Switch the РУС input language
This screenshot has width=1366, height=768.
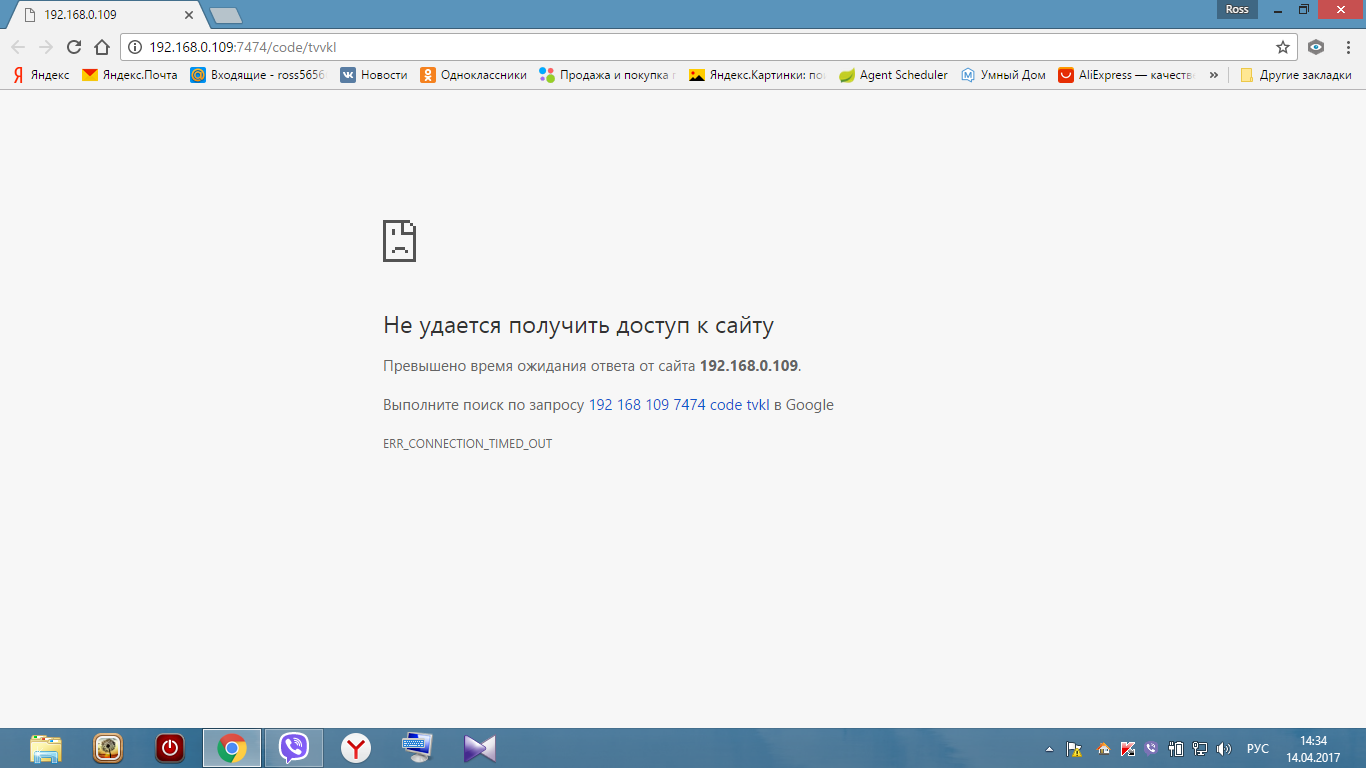(x=1258, y=749)
